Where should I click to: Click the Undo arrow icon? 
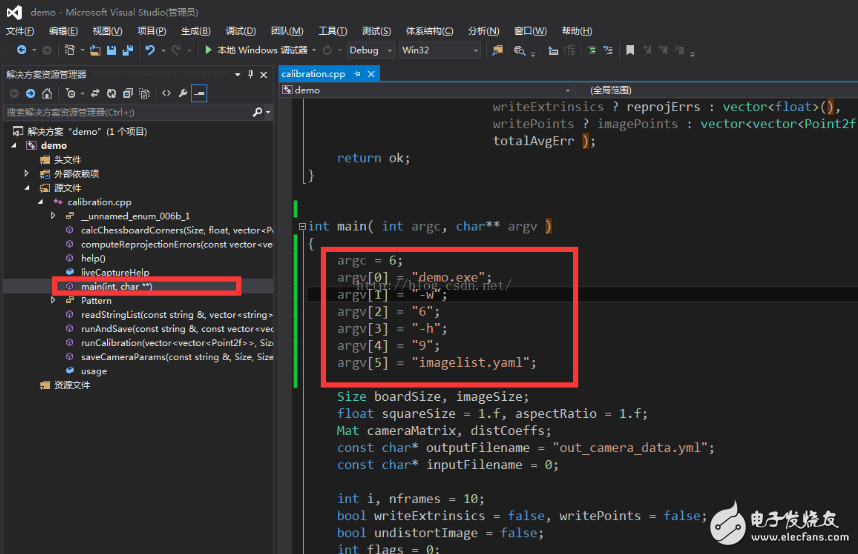click(150, 50)
